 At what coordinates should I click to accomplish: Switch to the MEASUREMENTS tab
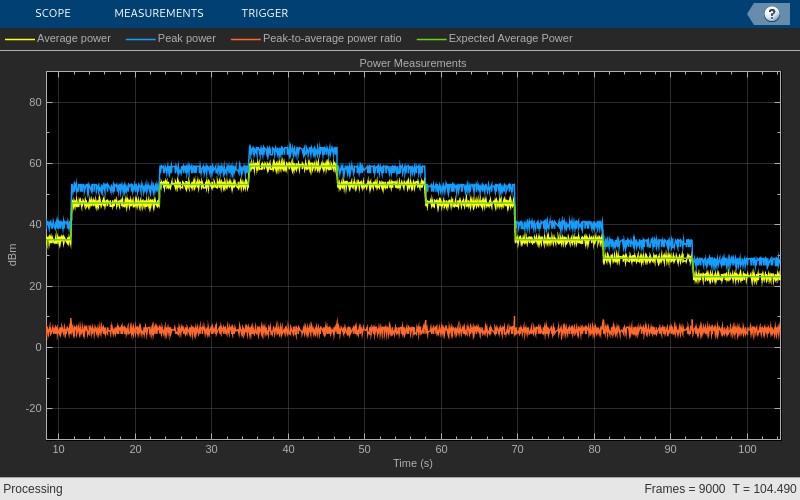tap(159, 13)
